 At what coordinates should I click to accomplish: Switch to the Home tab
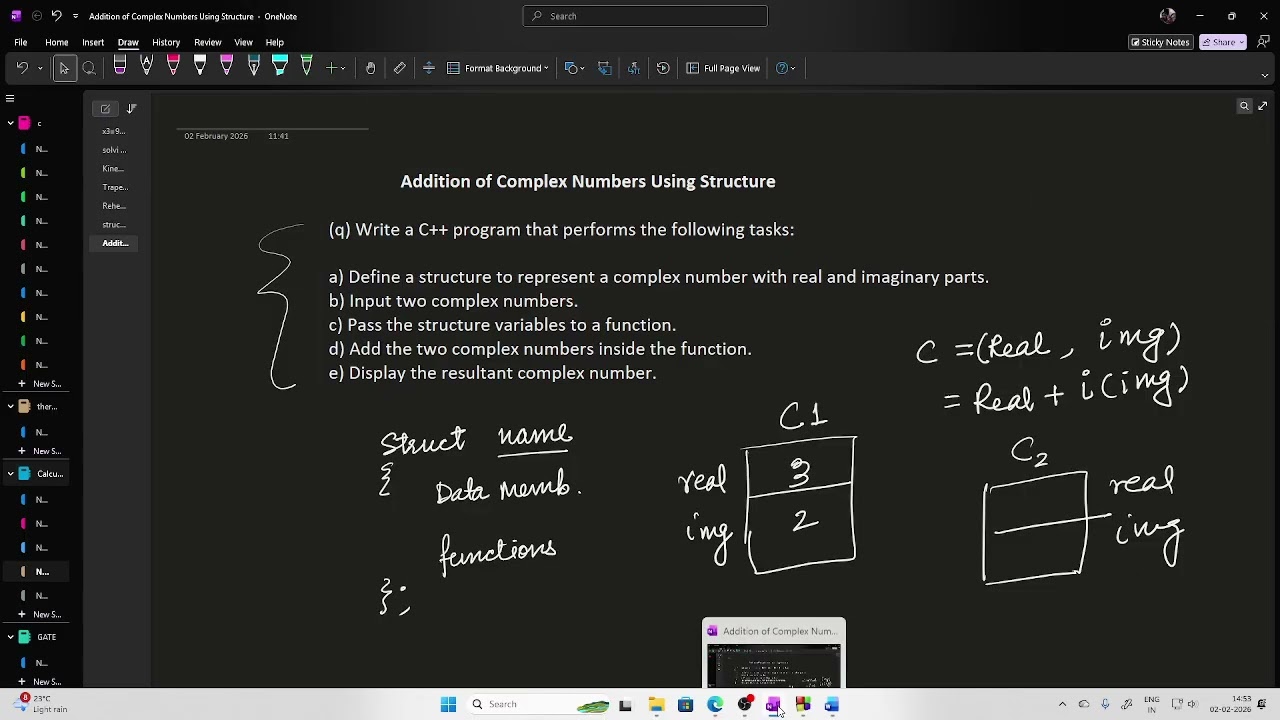[x=56, y=43]
